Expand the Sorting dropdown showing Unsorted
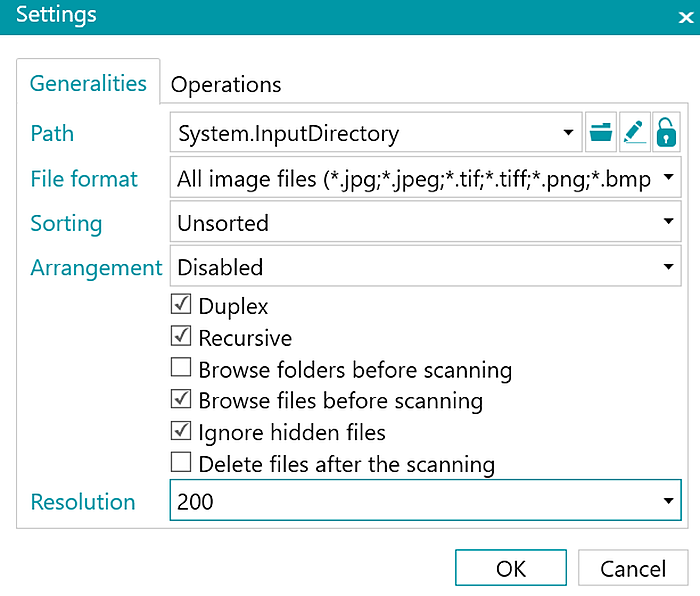Screen dimensions: 700x596 click(425, 222)
